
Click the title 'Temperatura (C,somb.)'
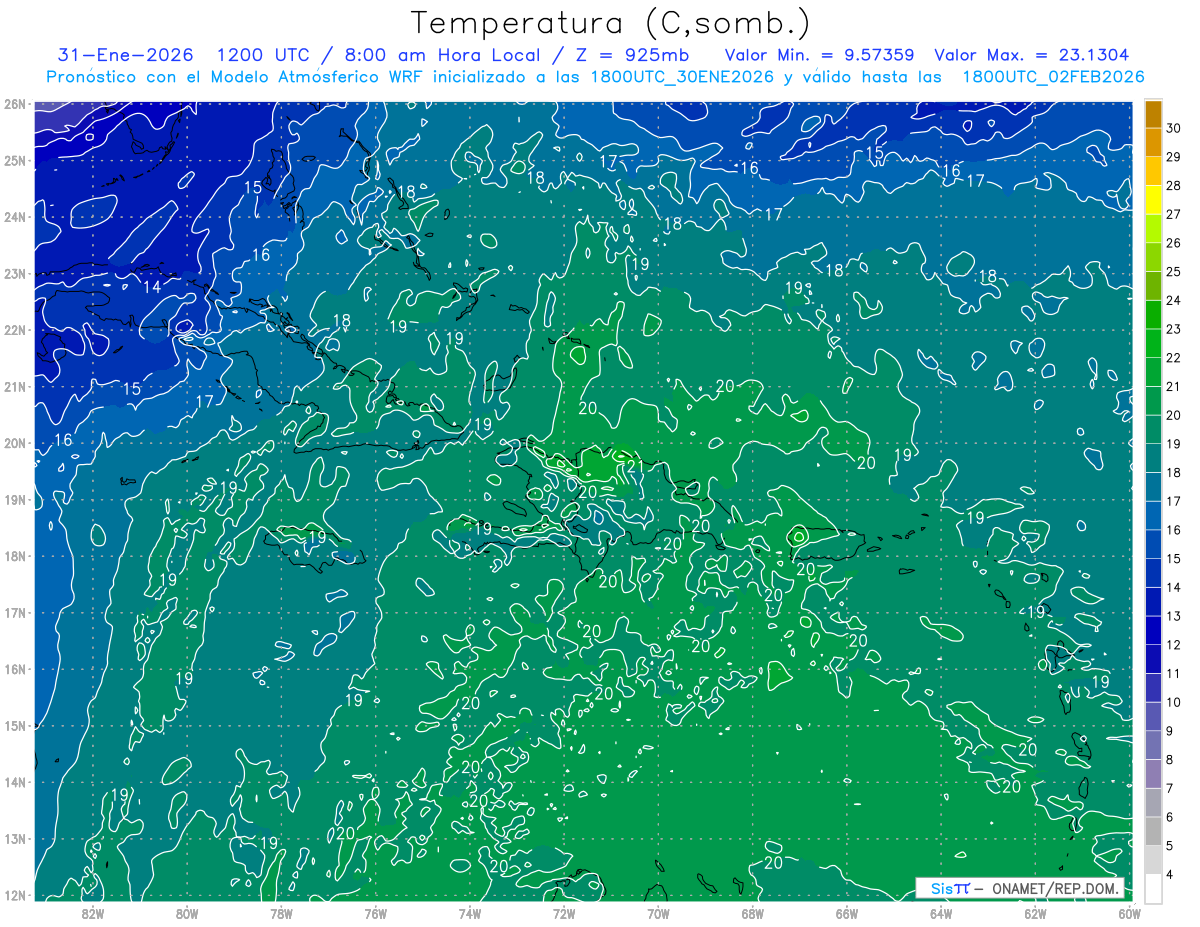(x=611, y=23)
